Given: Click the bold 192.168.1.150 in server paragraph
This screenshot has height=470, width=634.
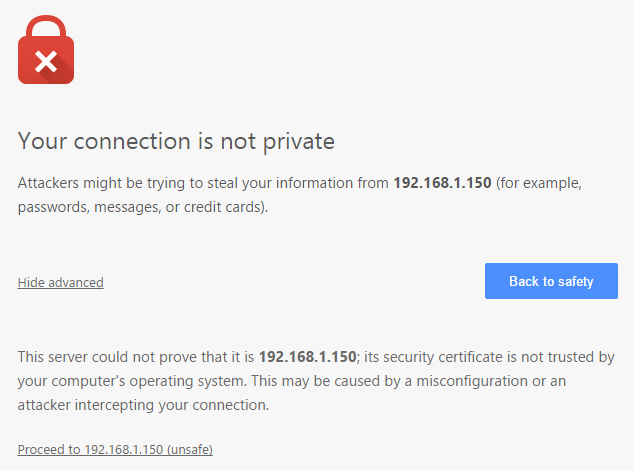Looking at the screenshot, I should pos(307,356).
